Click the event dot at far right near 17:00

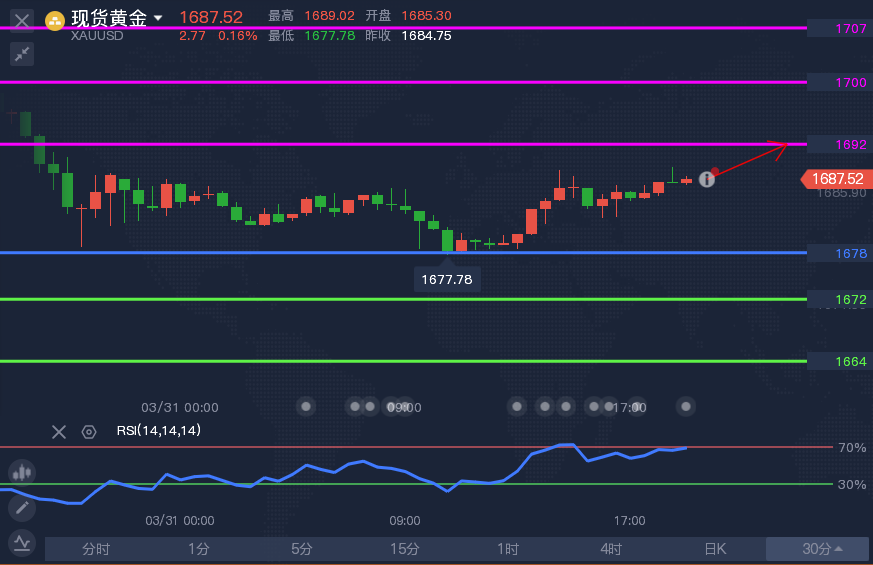686,407
